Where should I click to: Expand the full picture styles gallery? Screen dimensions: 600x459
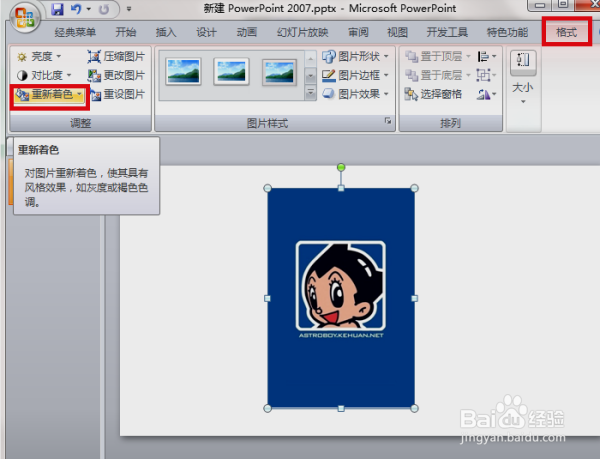(310, 93)
